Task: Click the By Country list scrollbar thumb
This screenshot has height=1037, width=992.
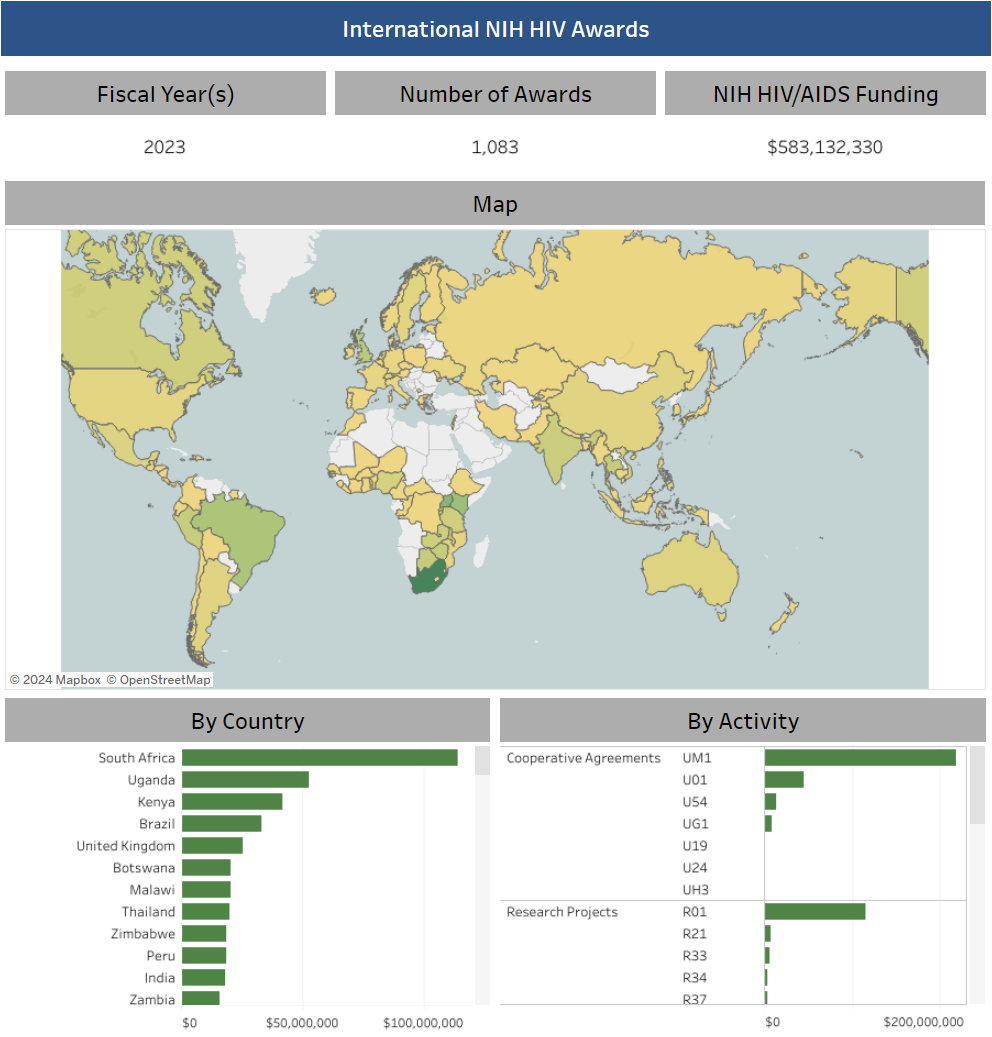Action: pos(483,761)
